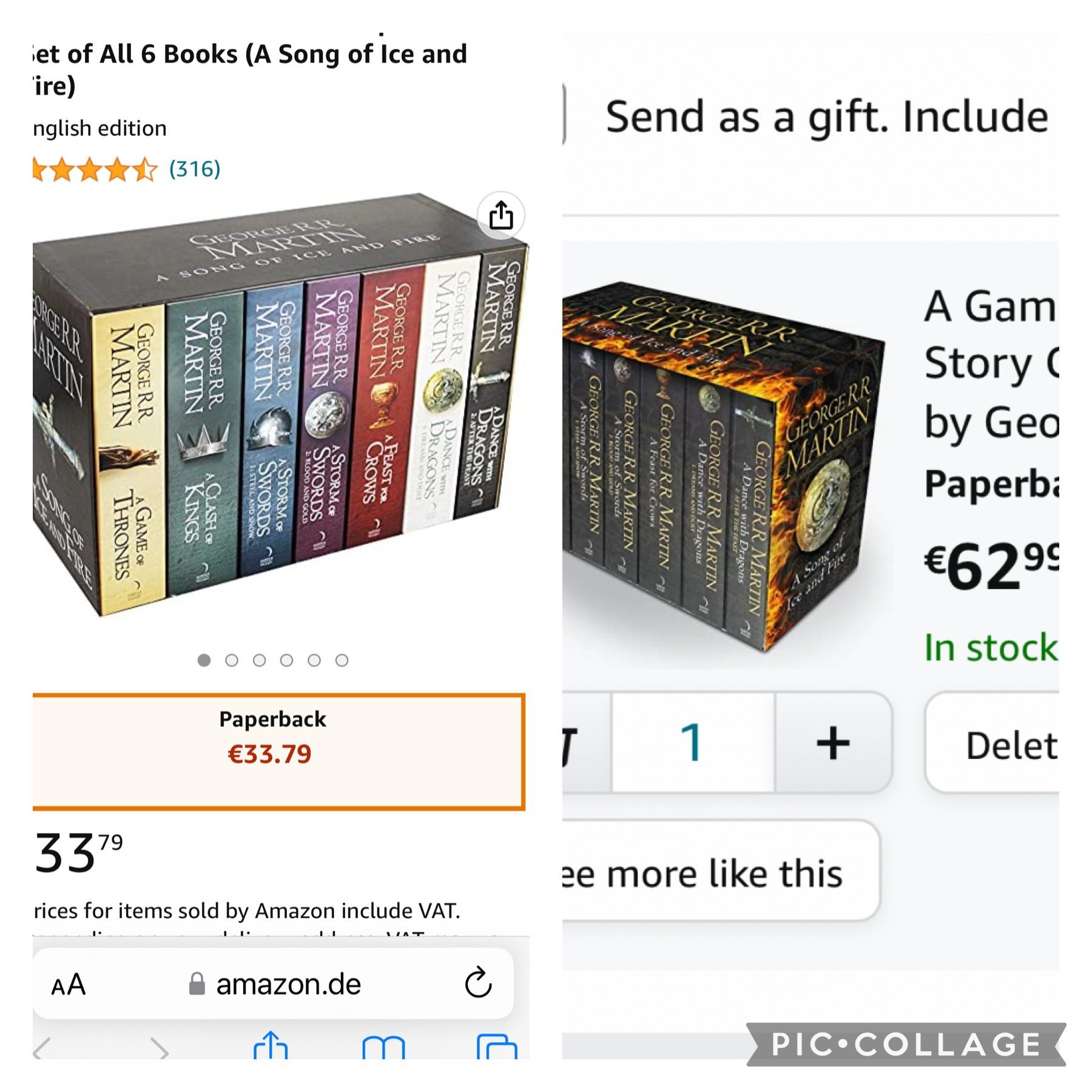Select the second image carousel dot
The height and width of the screenshot is (1092, 1092).
pyautogui.click(x=232, y=660)
